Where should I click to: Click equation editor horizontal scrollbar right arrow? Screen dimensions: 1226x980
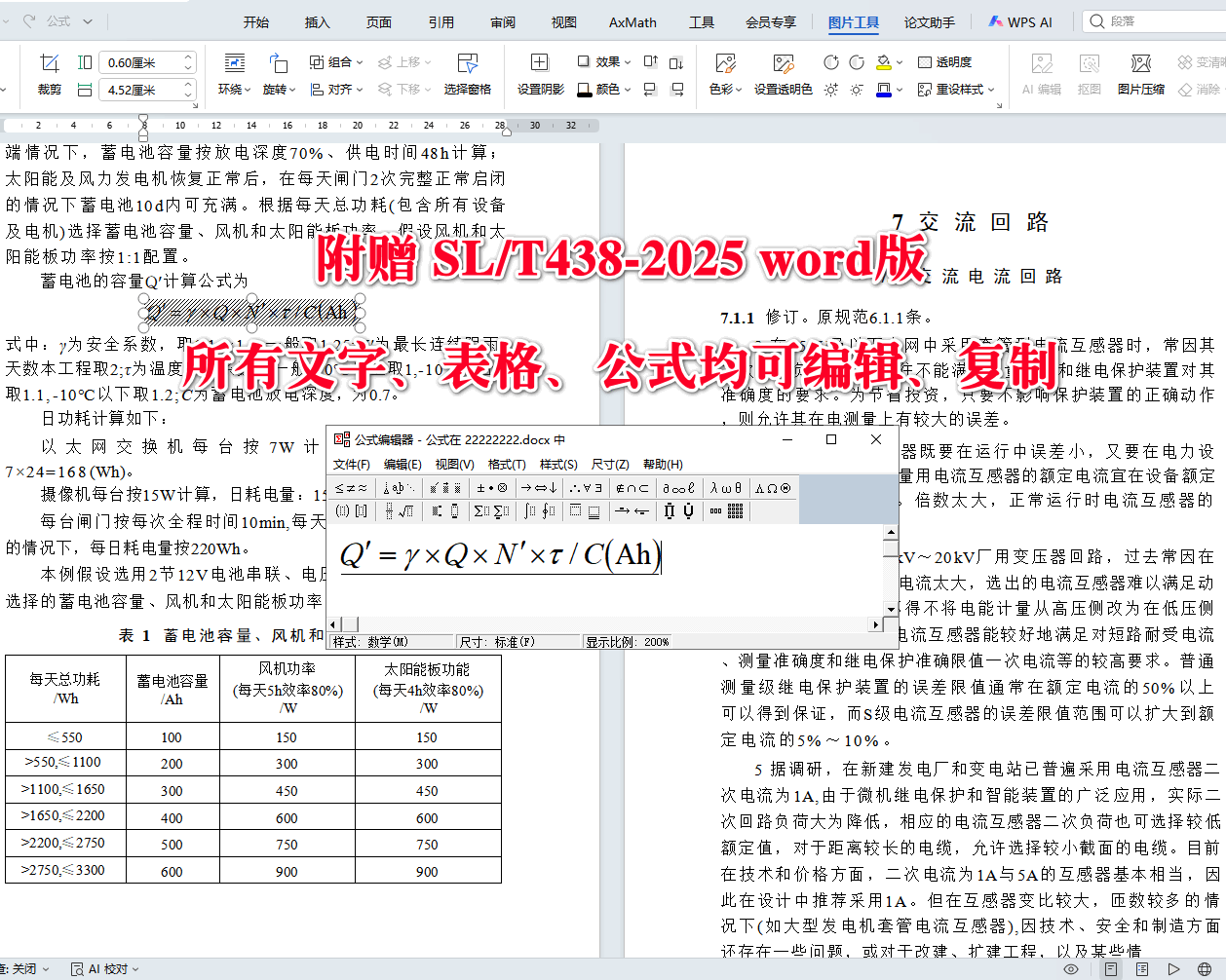pos(876,623)
